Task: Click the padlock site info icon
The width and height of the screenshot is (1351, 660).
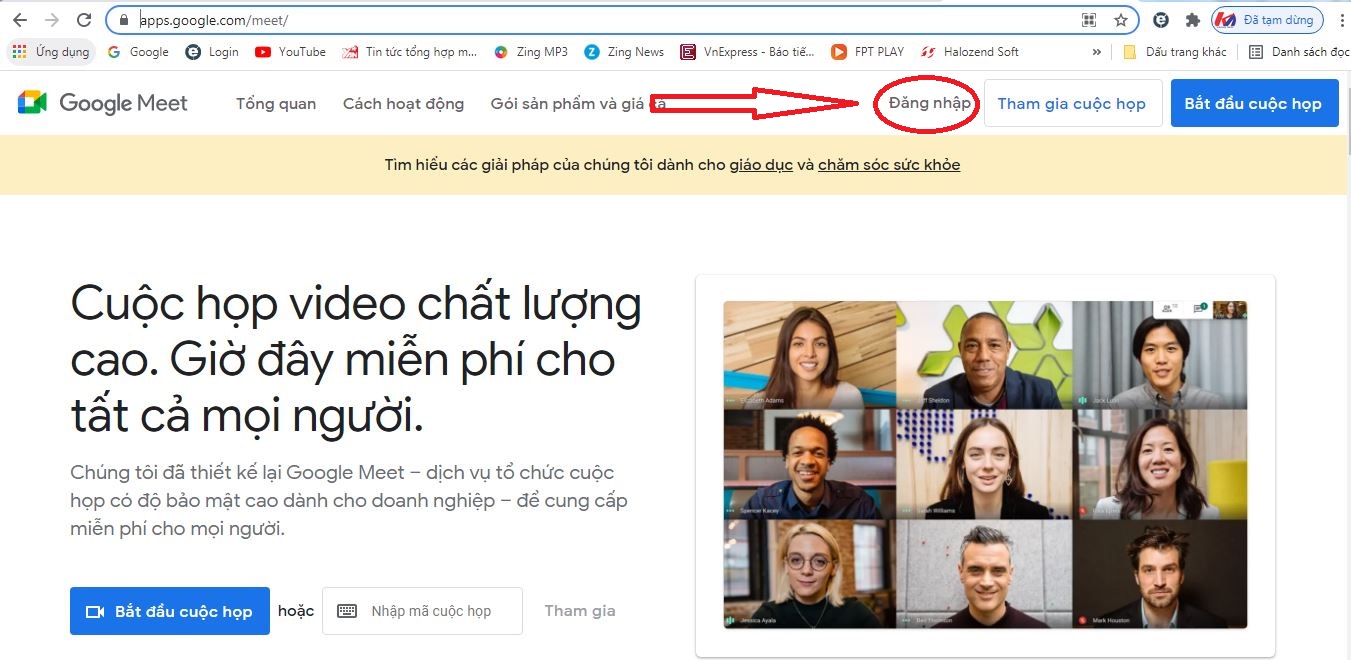Action: 124,20
